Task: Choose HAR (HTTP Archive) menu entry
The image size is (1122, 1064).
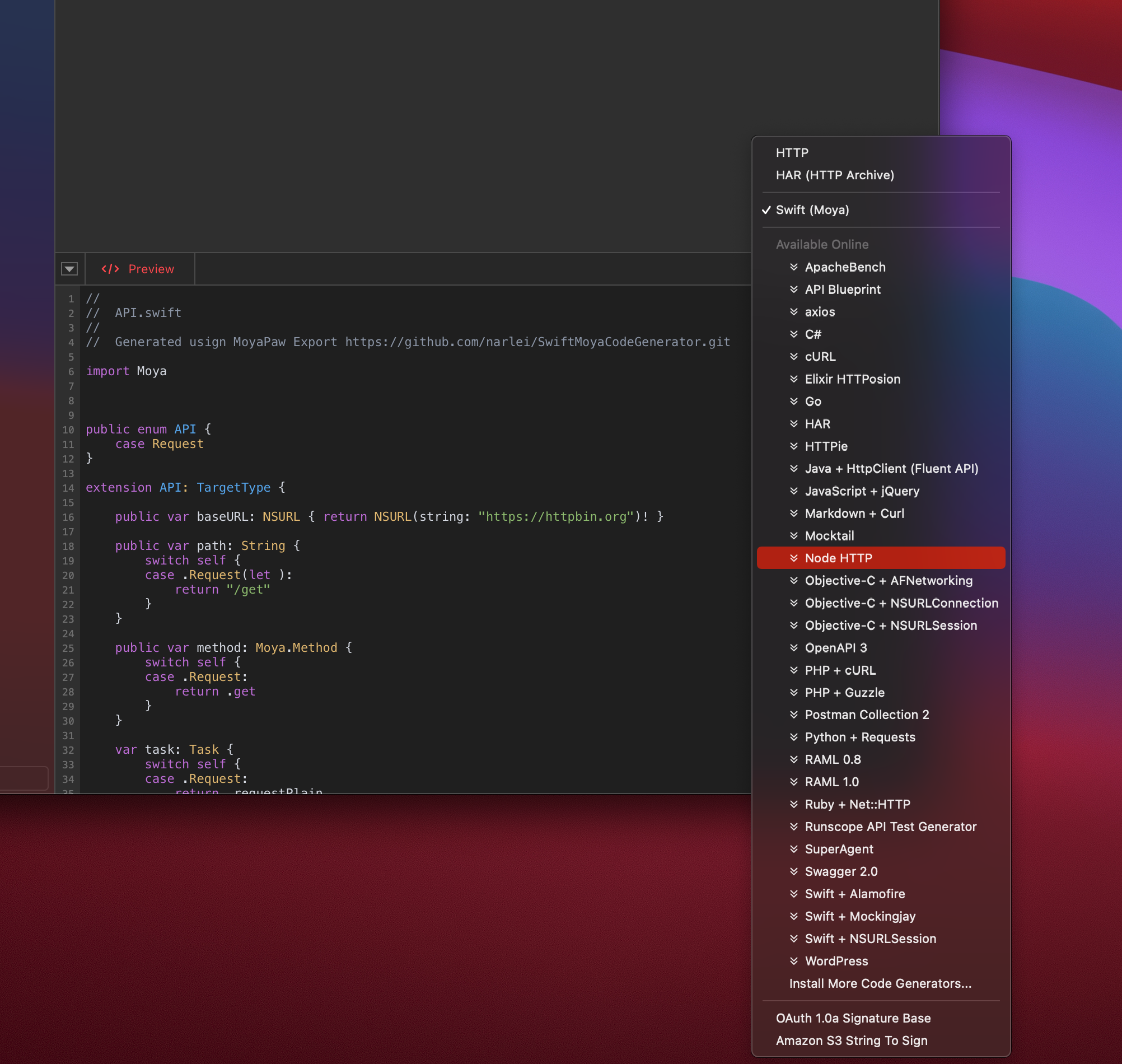Action: point(835,175)
